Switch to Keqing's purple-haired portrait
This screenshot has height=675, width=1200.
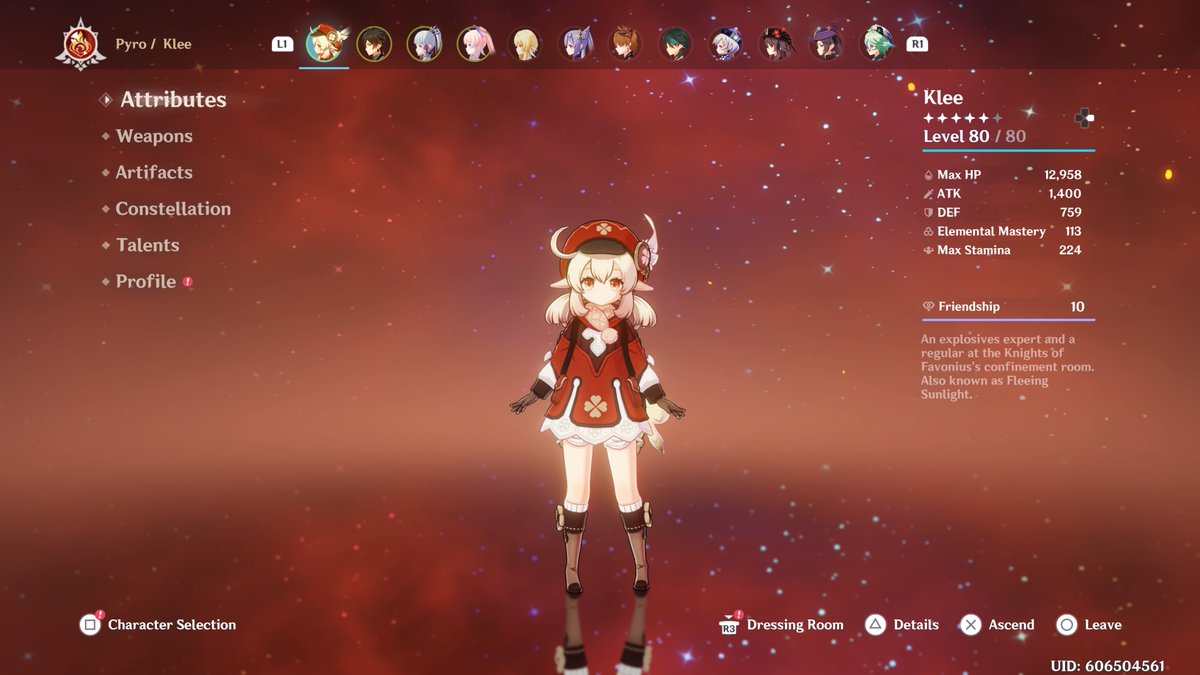click(x=575, y=44)
